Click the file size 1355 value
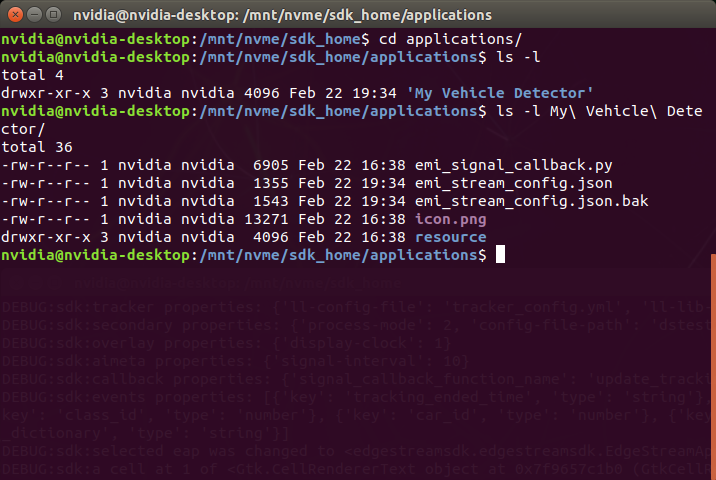 pyautogui.click(x=271, y=183)
